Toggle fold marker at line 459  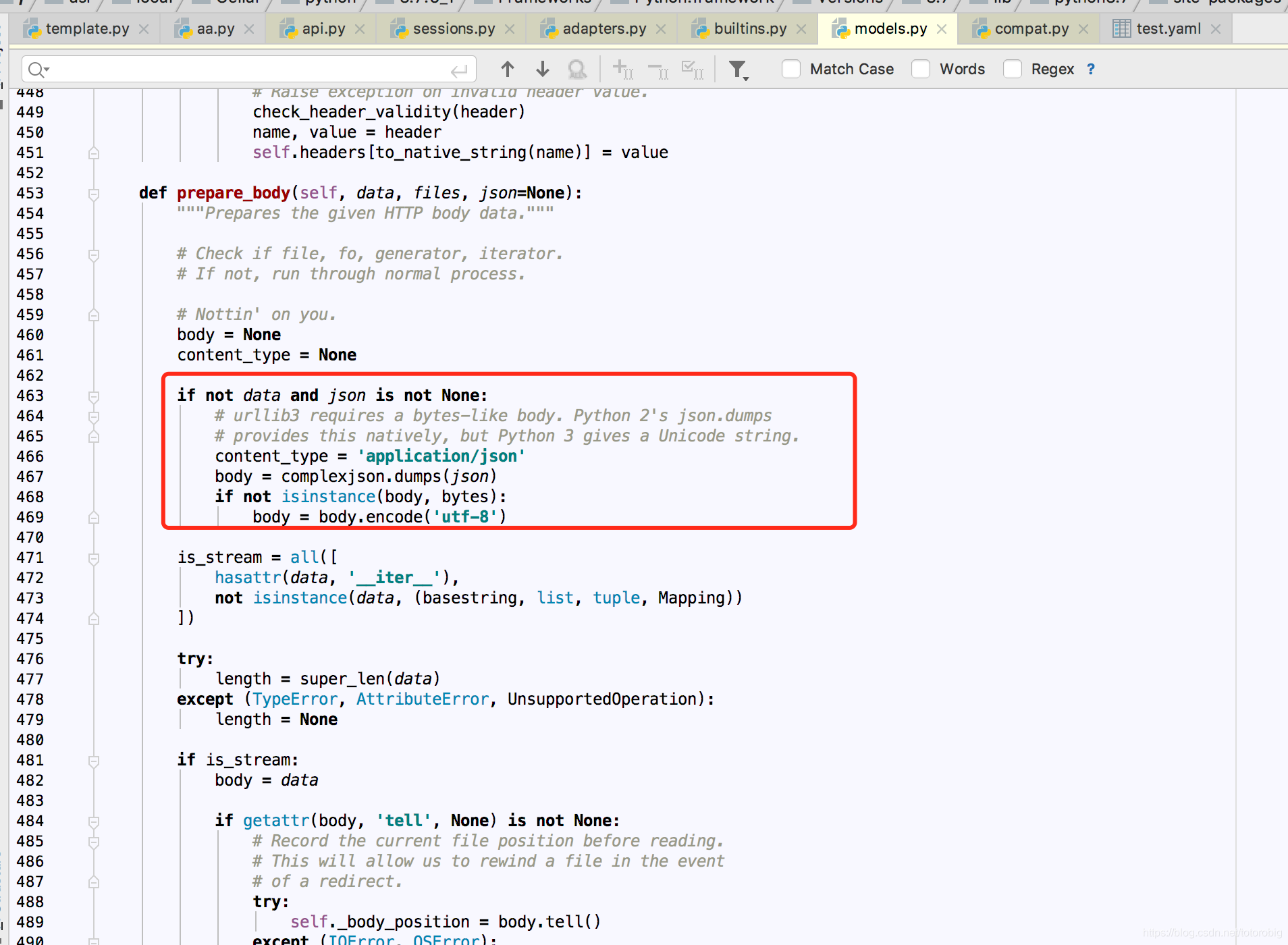click(x=94, y=315)
